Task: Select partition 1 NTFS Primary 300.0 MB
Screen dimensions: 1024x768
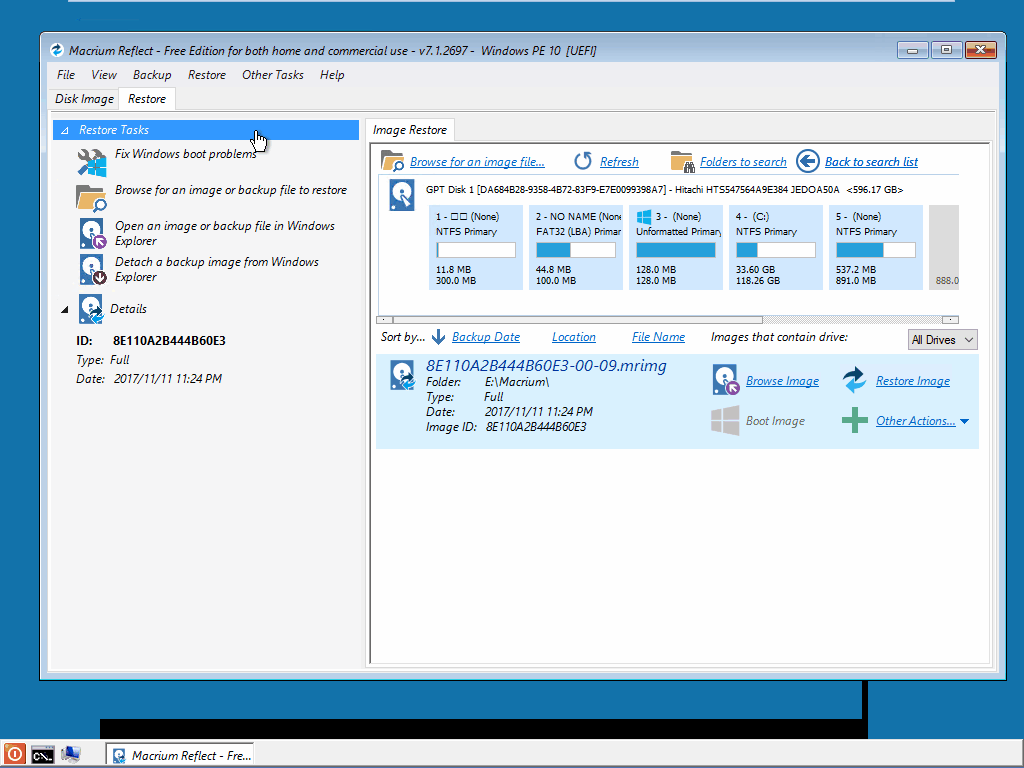Action: (x=476, y=247)
